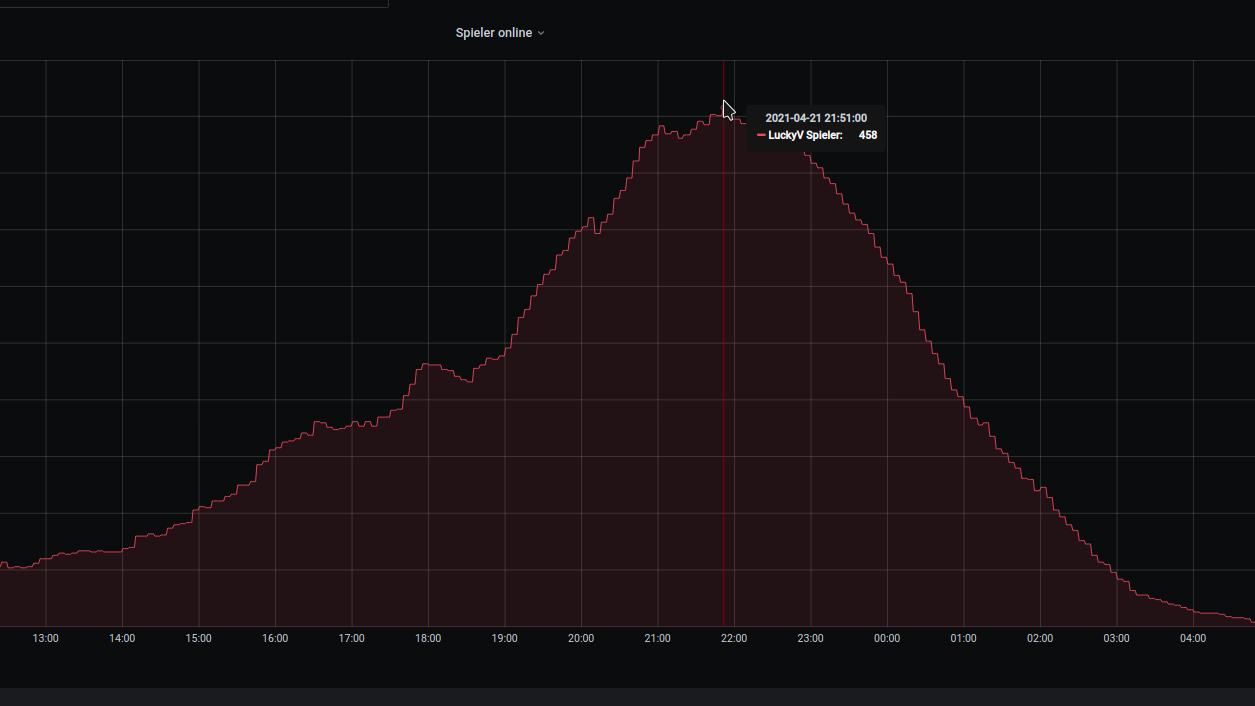Click the 01:00 time axis label

coord(964,638)
